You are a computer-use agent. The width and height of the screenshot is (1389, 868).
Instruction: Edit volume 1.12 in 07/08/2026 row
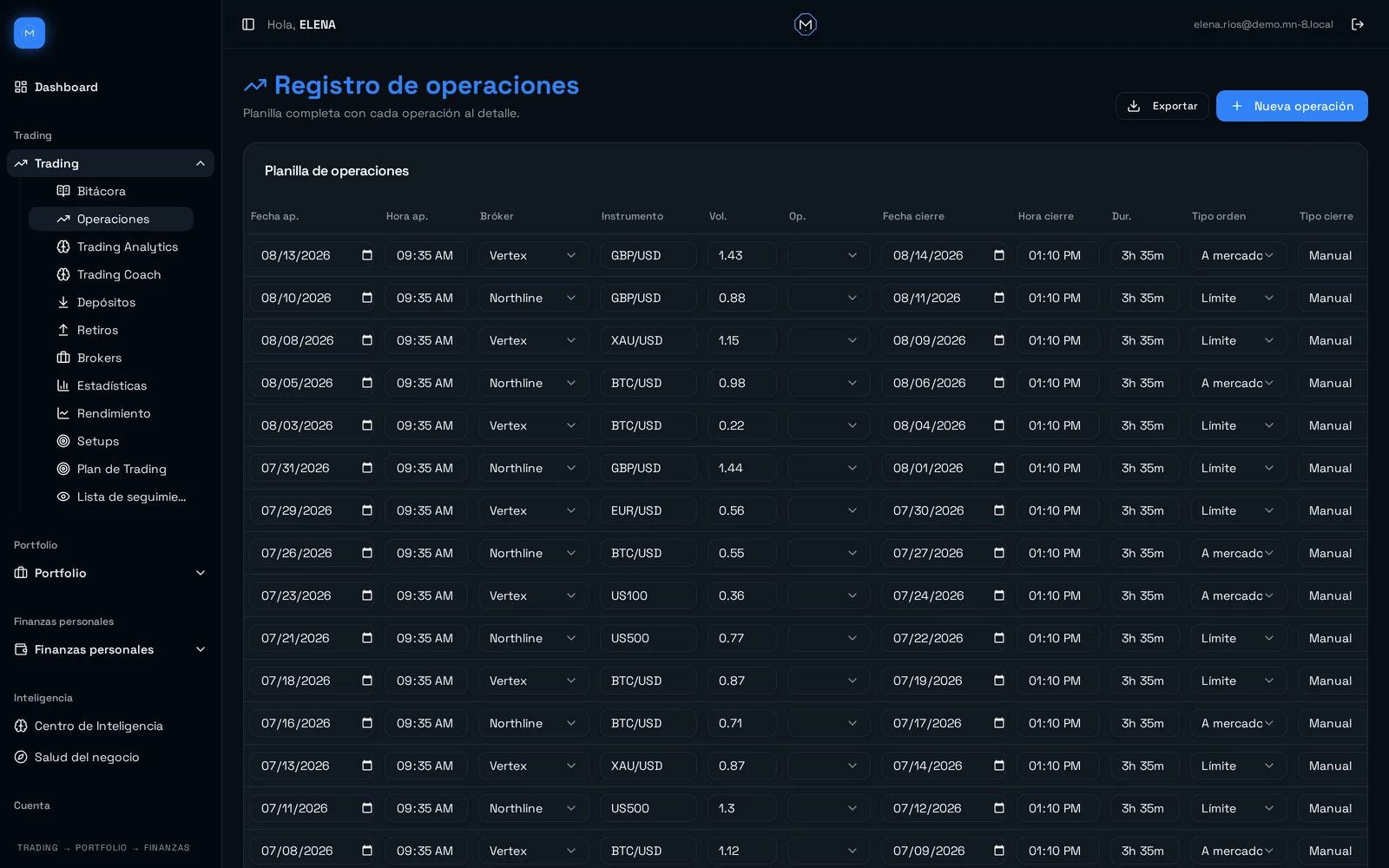[741, 851]
